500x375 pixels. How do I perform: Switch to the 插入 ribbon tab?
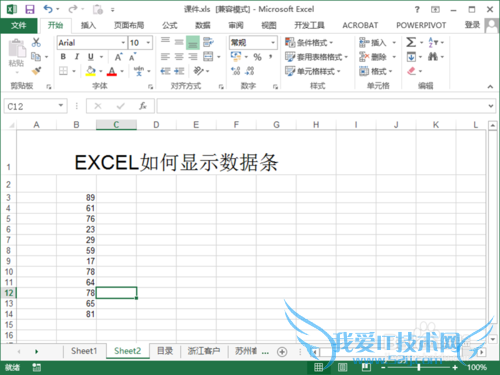click(88, 25)
